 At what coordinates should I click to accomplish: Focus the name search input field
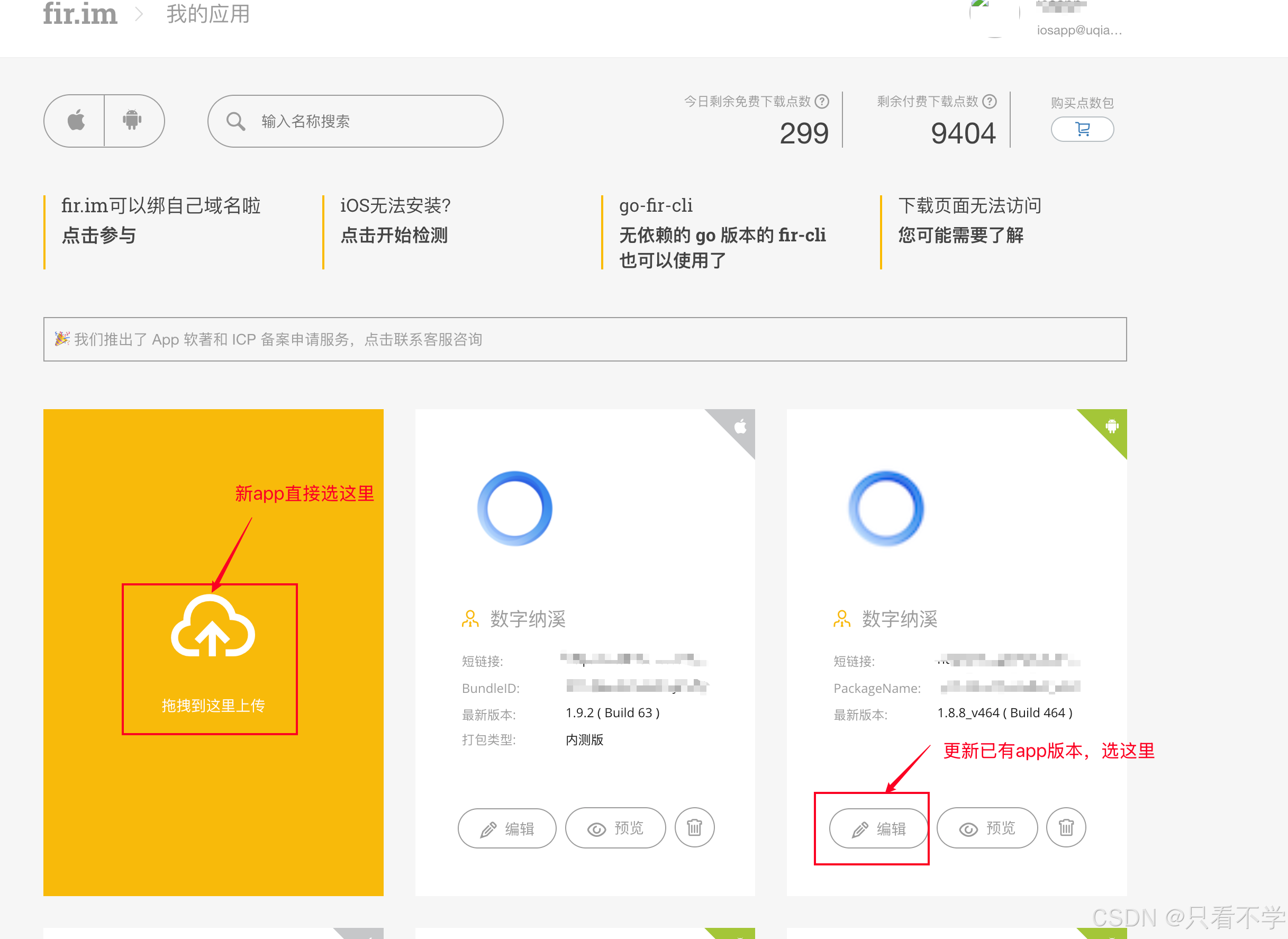click(355, 121)
